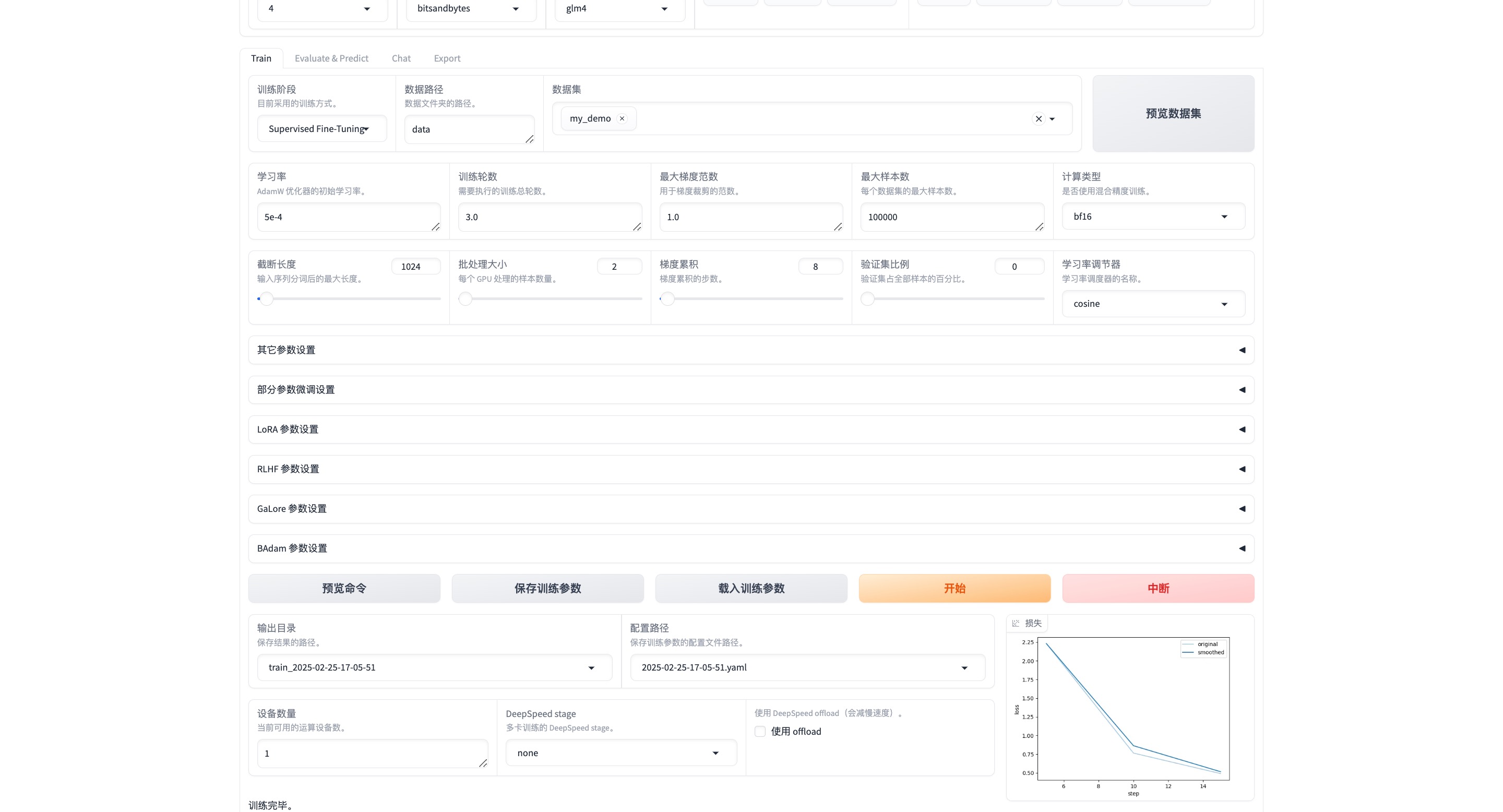Expand BAdam 参数设置 via triangle icon
1503x812 pixels.
click(x=1242, y=548)
